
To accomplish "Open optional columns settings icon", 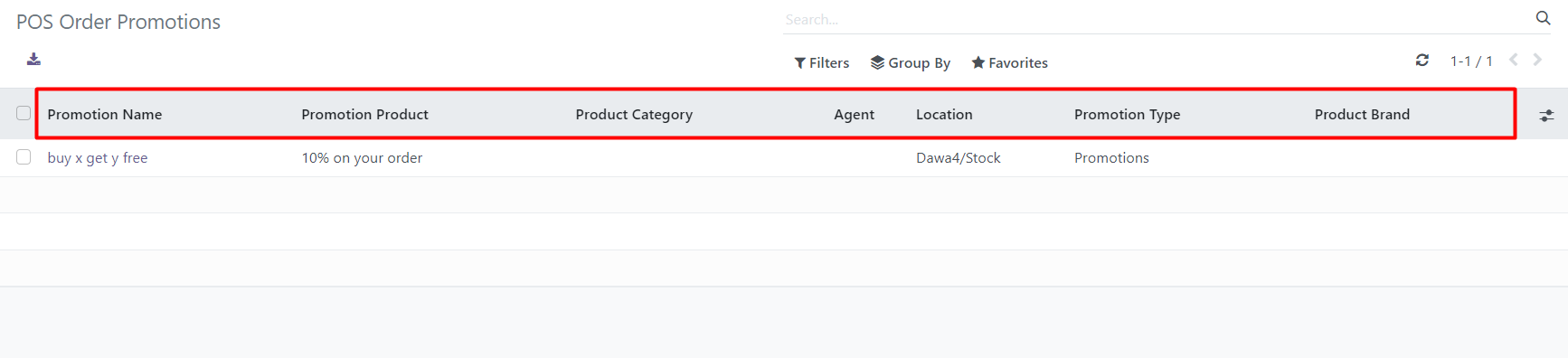I will pos(1546,115).
